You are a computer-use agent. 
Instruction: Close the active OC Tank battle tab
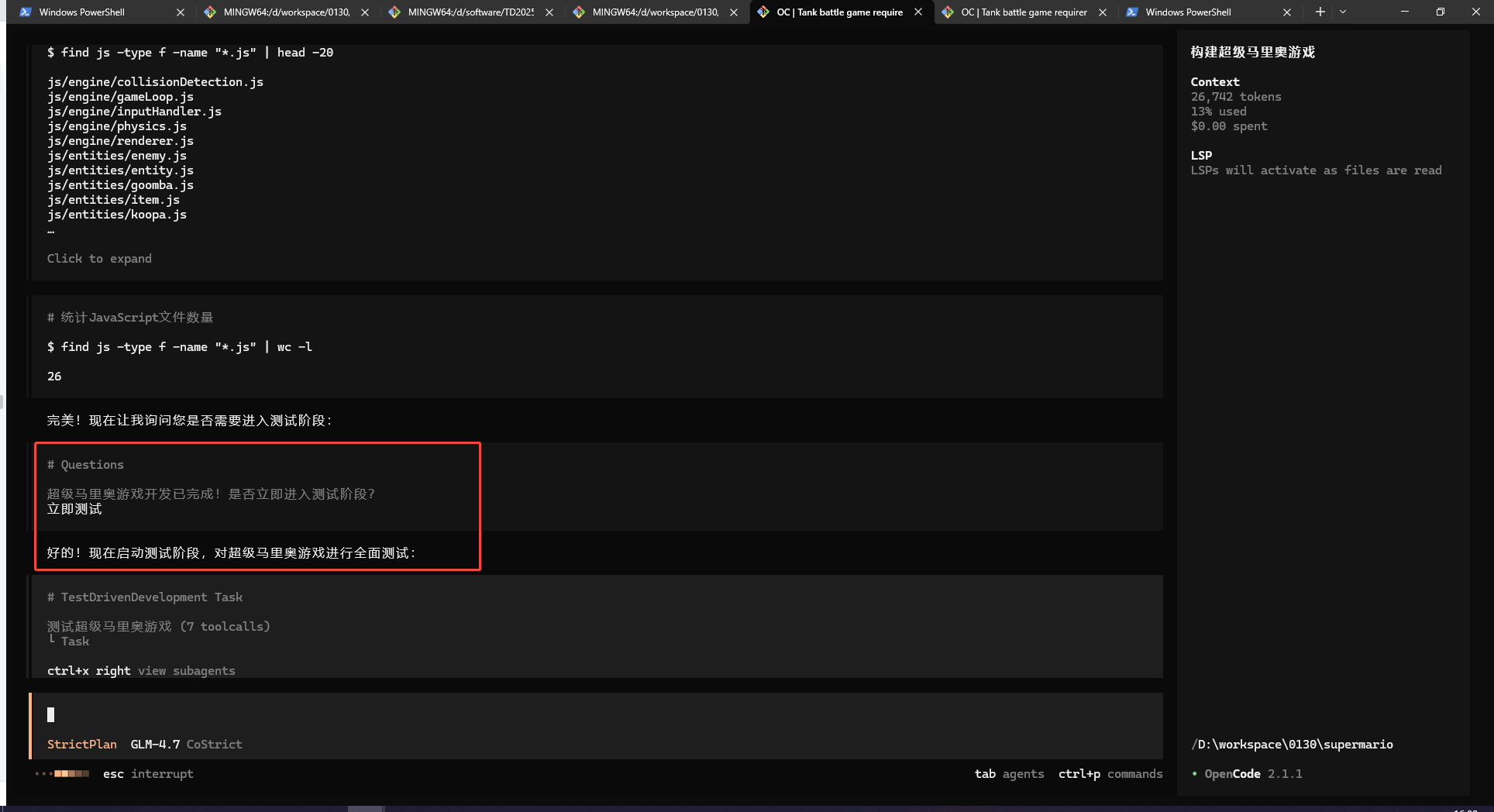click(x=918, y=12)
